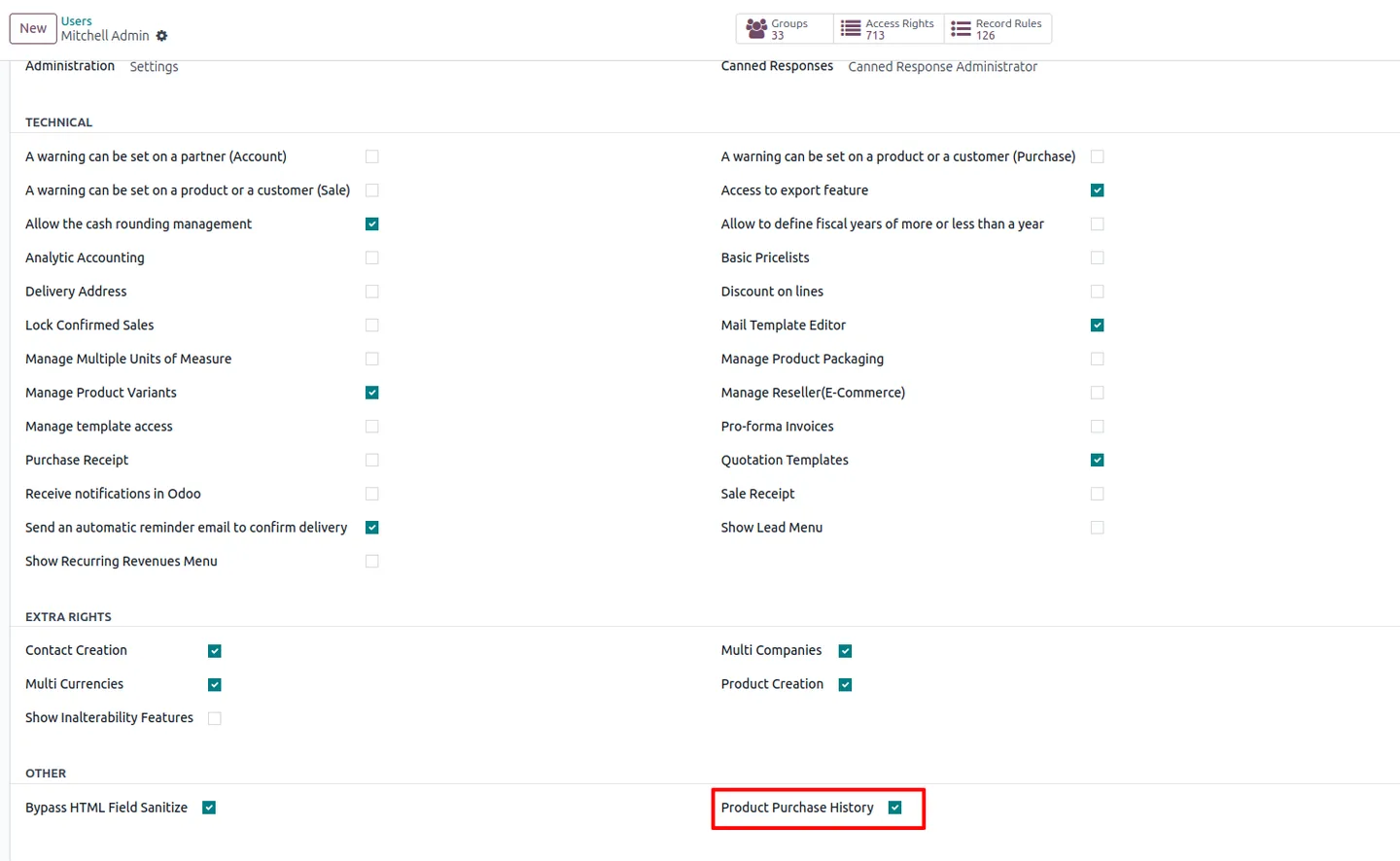Enable Lock Confirmed Sales checkbox
The image size is (1400, 861).
(372, 326)
